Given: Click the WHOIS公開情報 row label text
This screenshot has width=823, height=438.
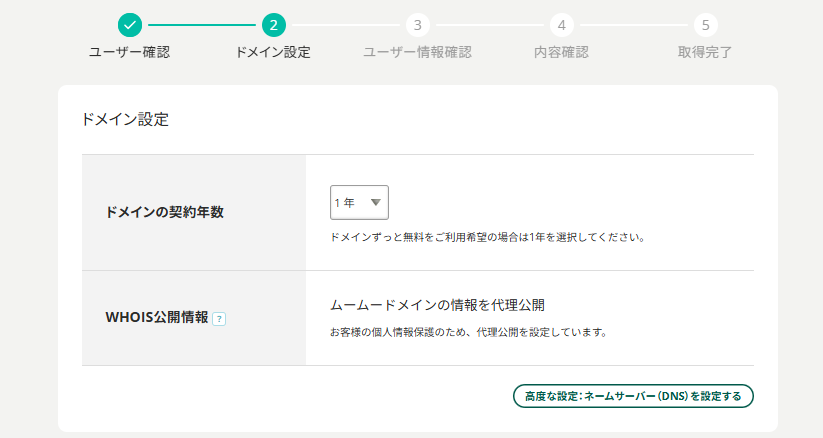Looking at the screenshot, I should (x=157, y=318).
